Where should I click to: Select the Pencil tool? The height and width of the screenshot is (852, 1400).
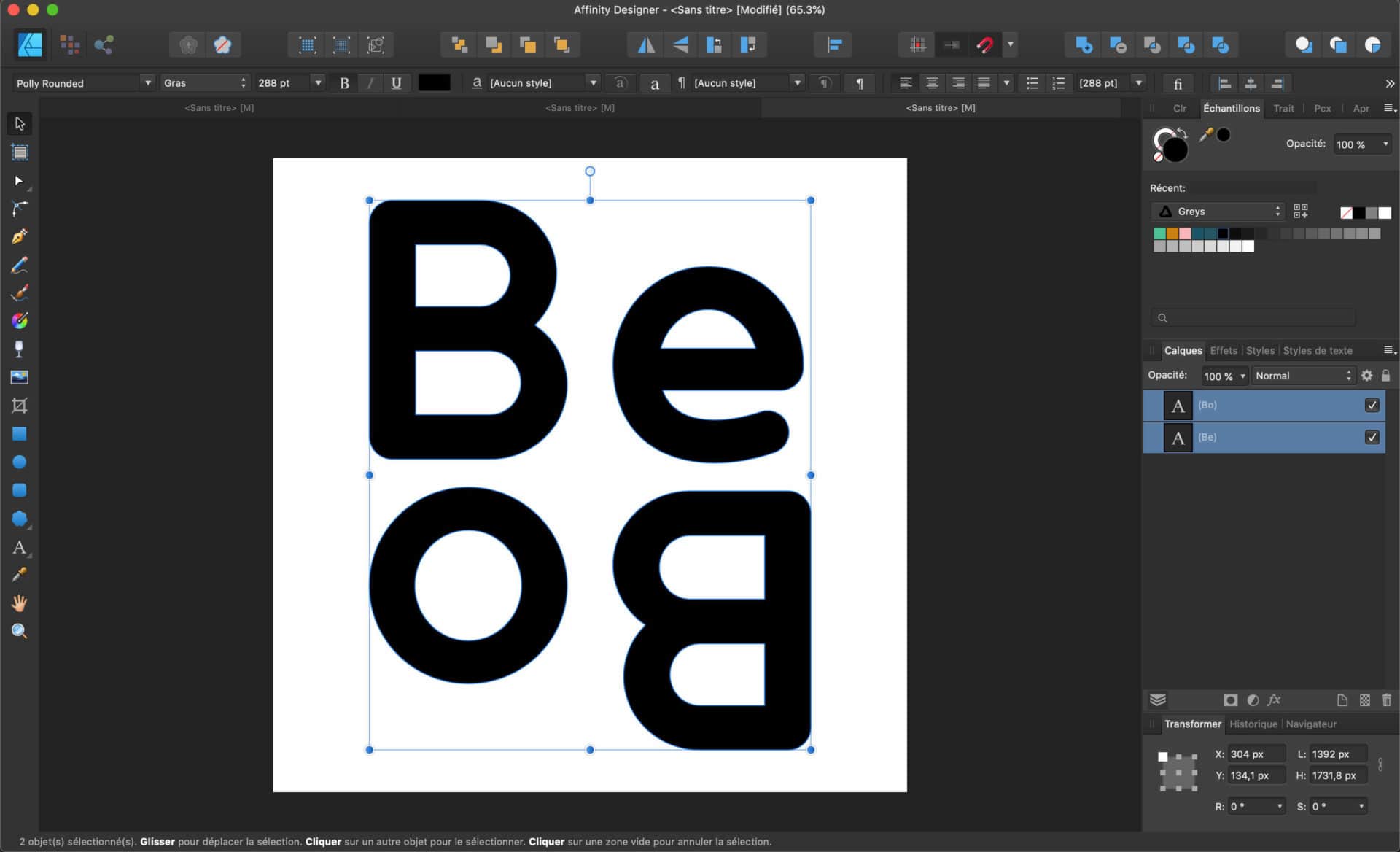(x=20, y=264)
